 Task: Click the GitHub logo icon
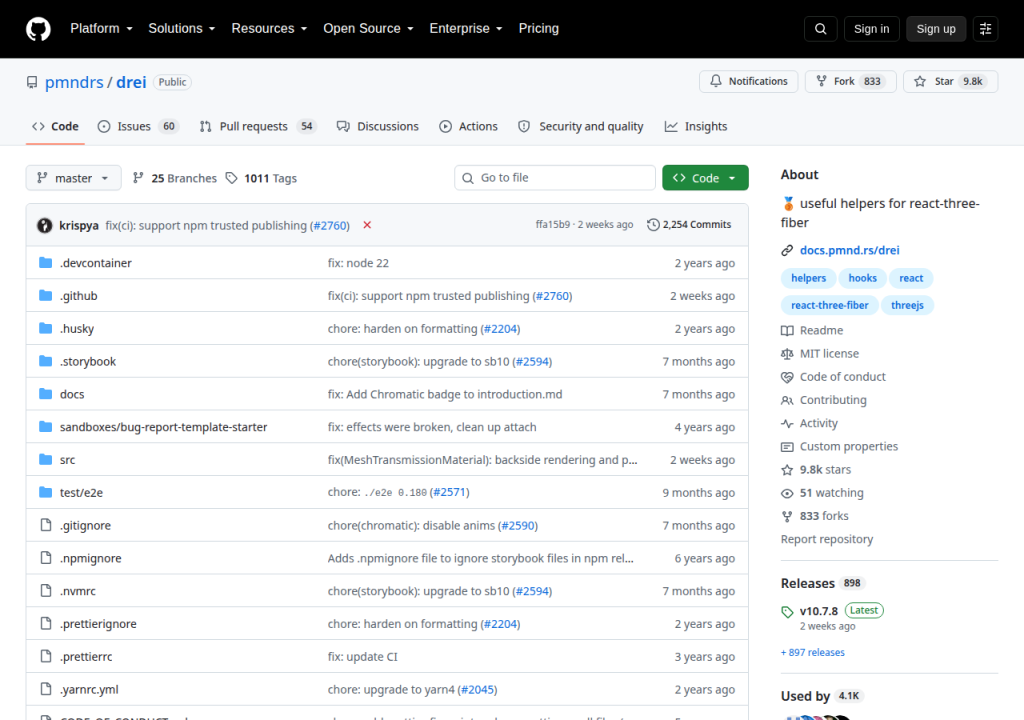(x=38, y=29)
